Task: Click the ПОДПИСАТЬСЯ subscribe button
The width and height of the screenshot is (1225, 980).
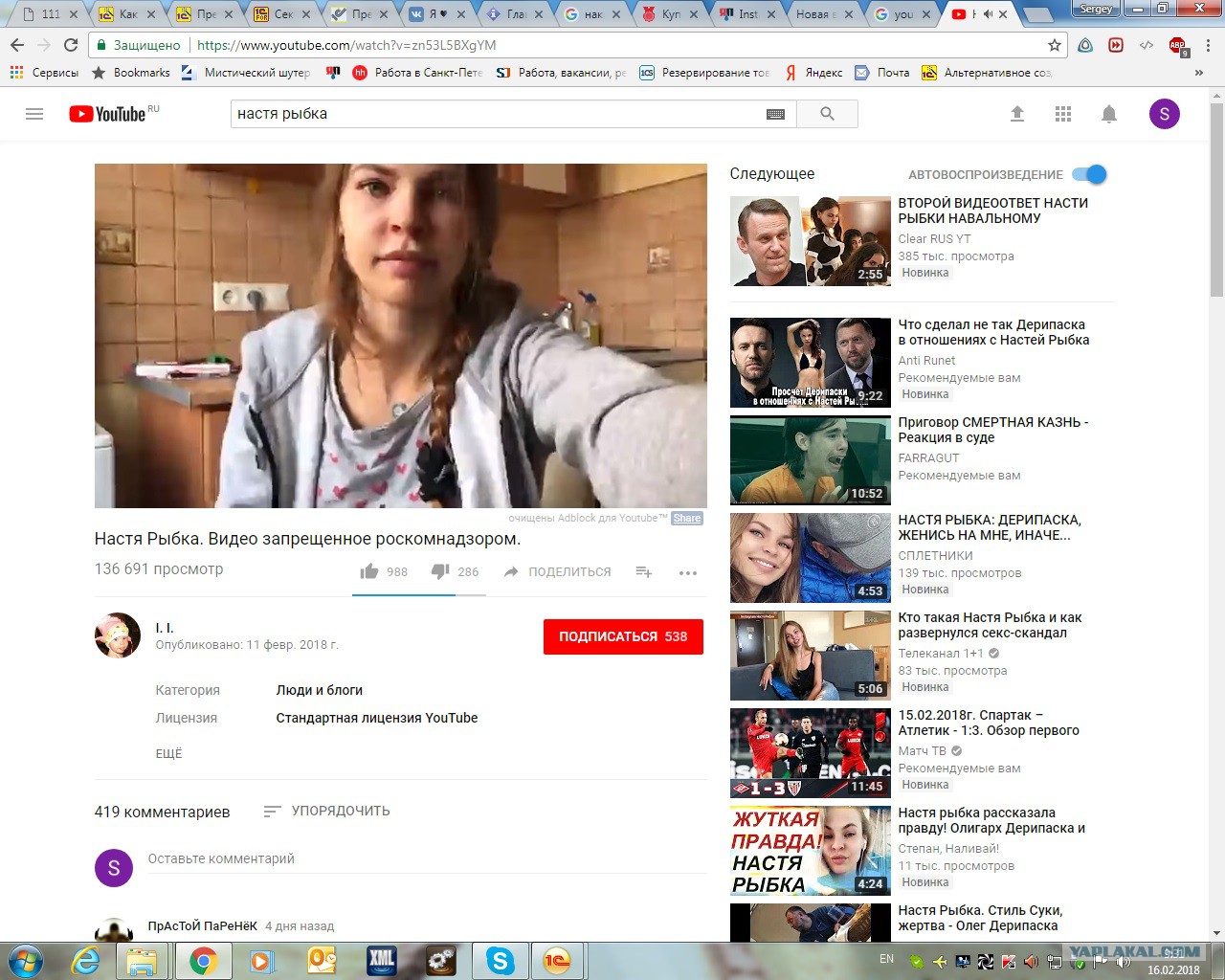Action: click(623, 636)
